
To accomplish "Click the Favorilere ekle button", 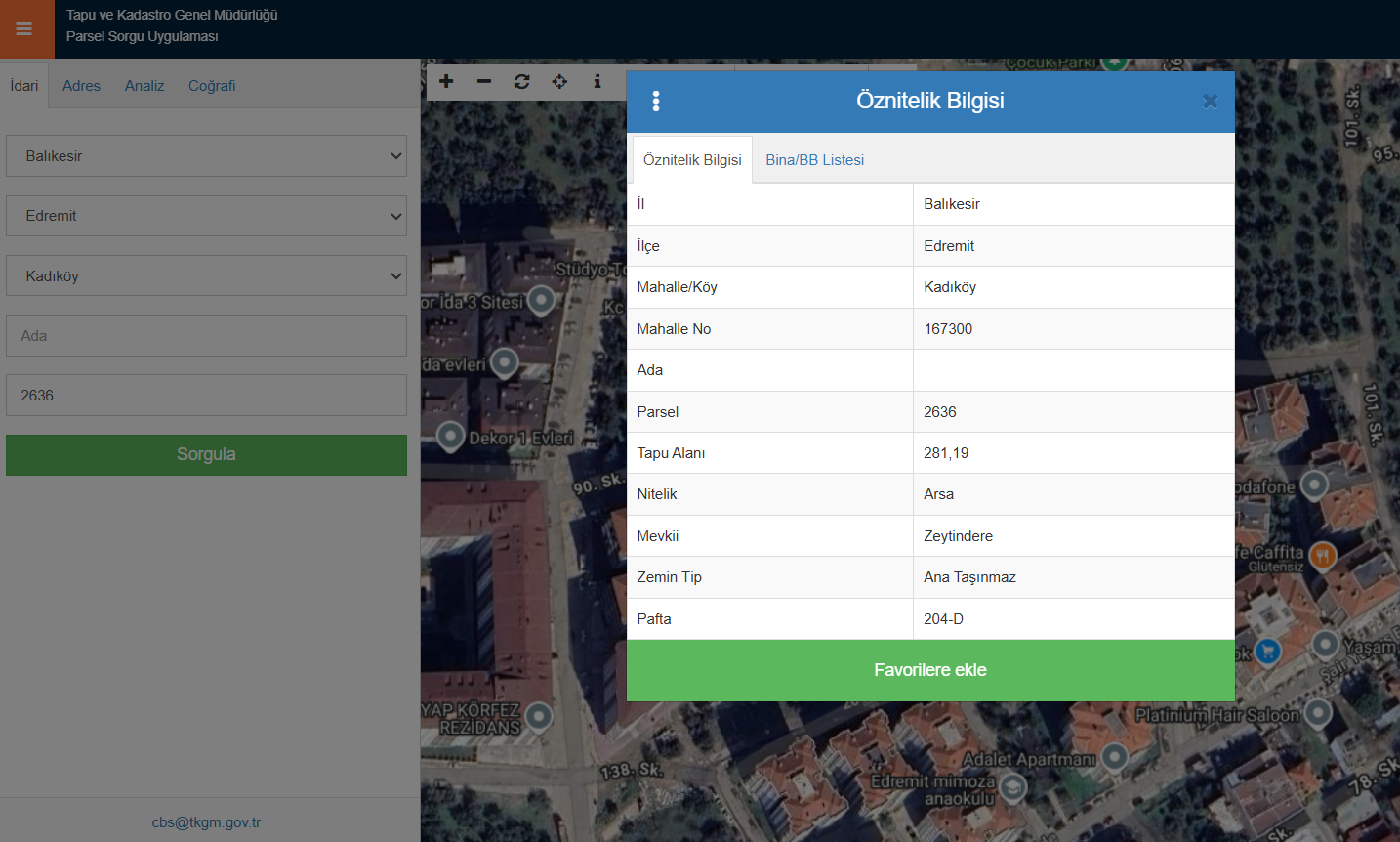I will click(x=929, y=670).
